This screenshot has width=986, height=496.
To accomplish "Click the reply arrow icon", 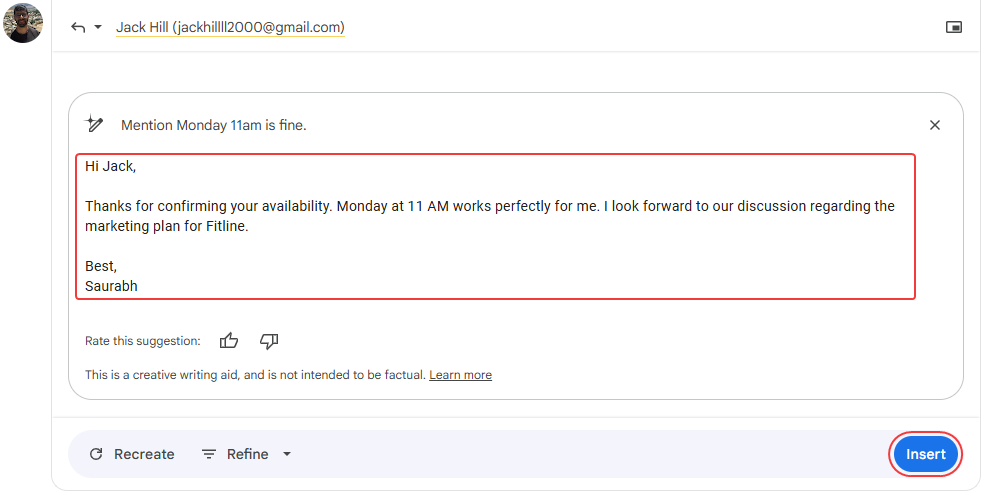I will click(78, 27).
